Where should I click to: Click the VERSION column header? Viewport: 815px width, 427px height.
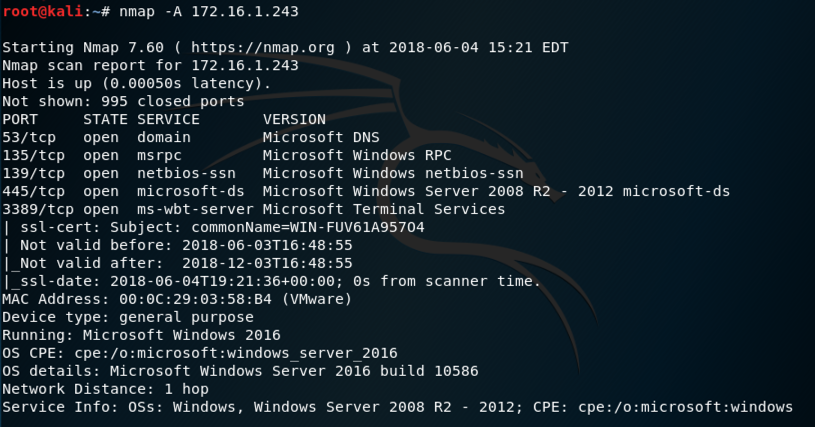(x=294, y=119)
